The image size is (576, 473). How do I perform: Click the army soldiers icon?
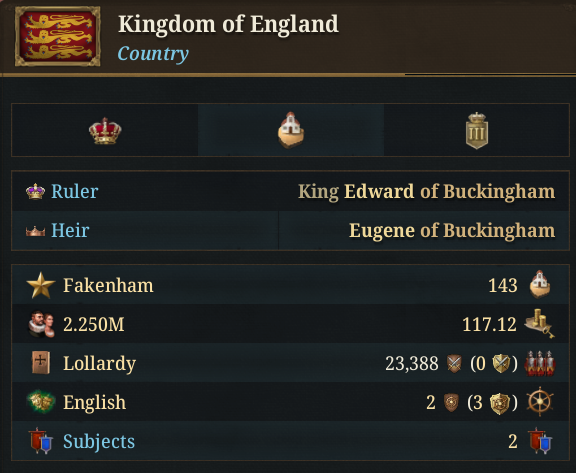(540, 363)
